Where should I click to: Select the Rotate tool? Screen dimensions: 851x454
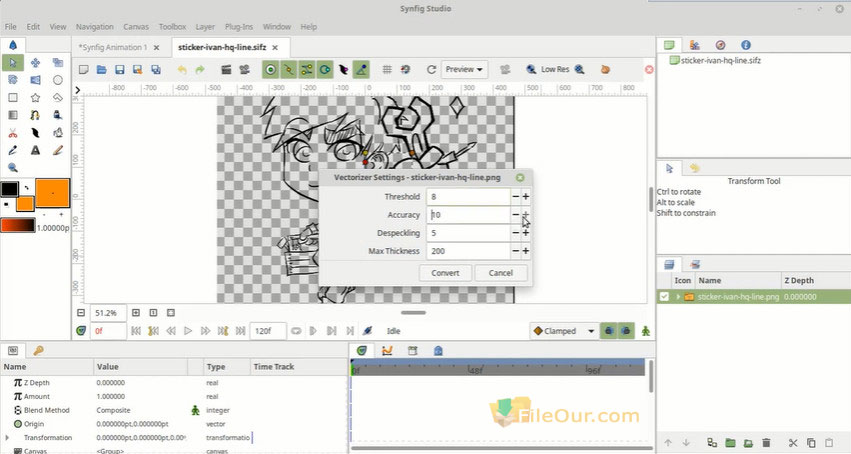(12, 80)
